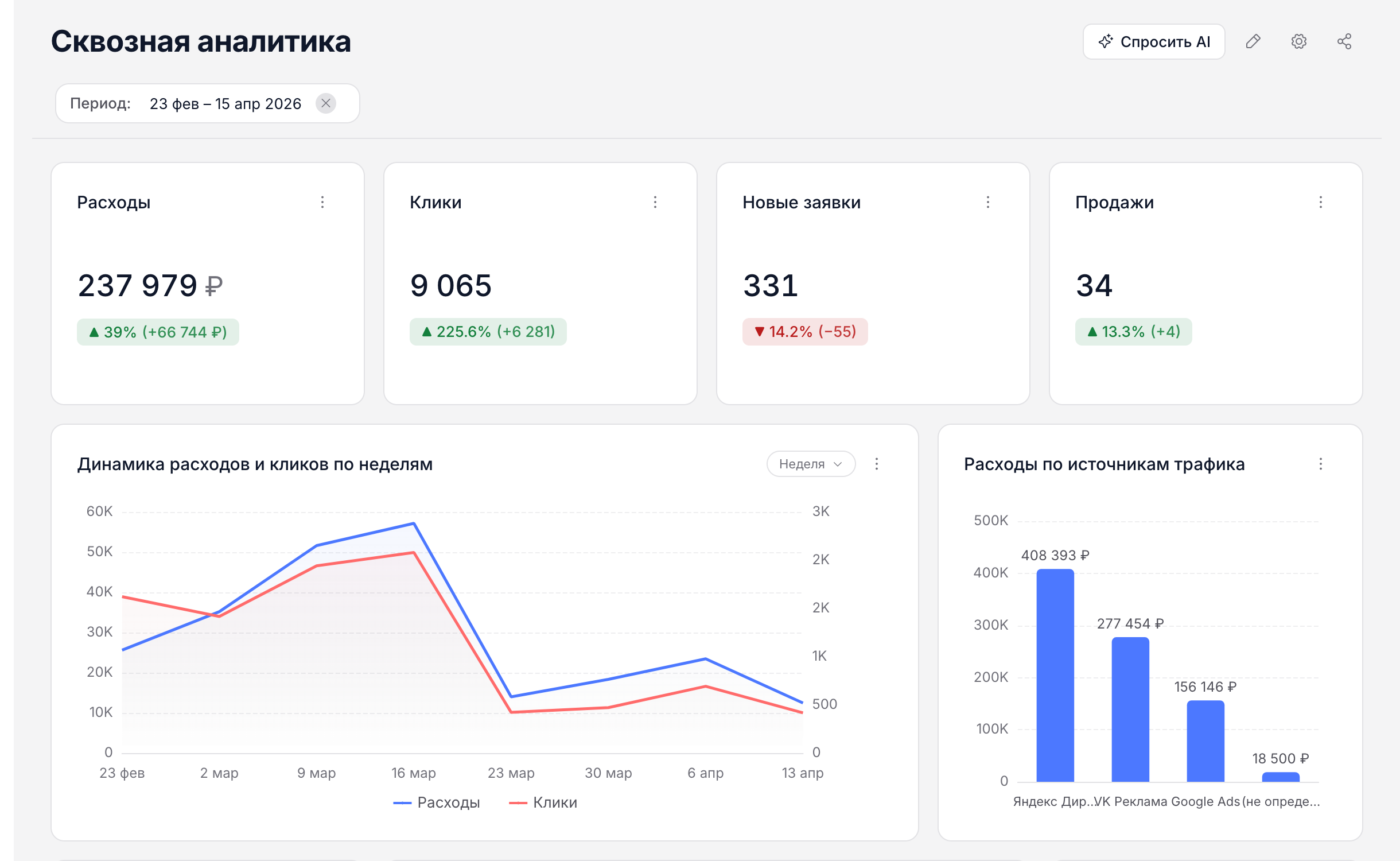1400x861 pixels.
Task: Click the Новые заявки value 331
Action: tap(771, 285)
